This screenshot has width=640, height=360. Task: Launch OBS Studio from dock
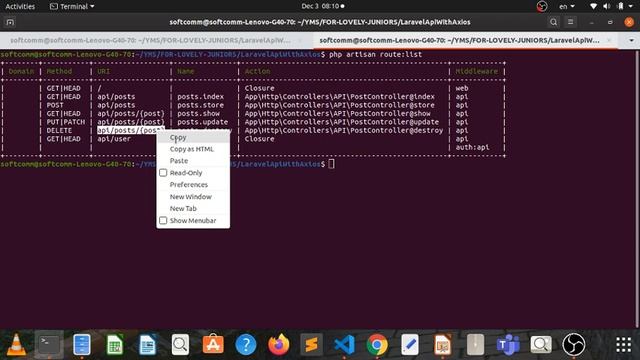click(x=574, y=345)
